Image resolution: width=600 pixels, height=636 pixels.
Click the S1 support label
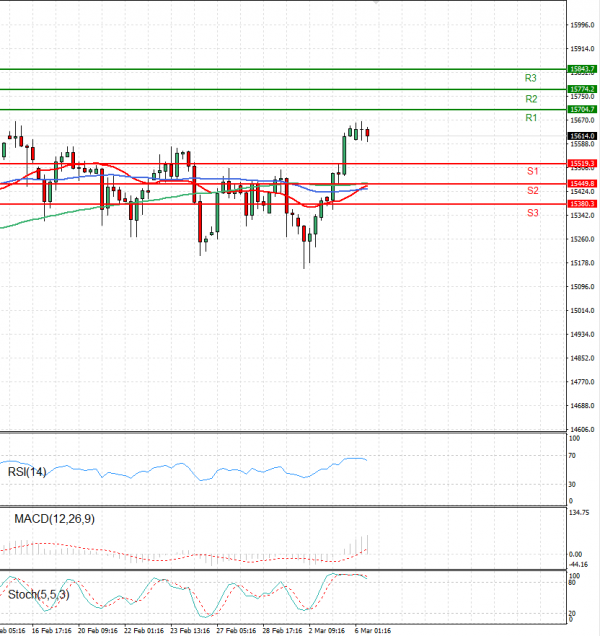[533, 171]
